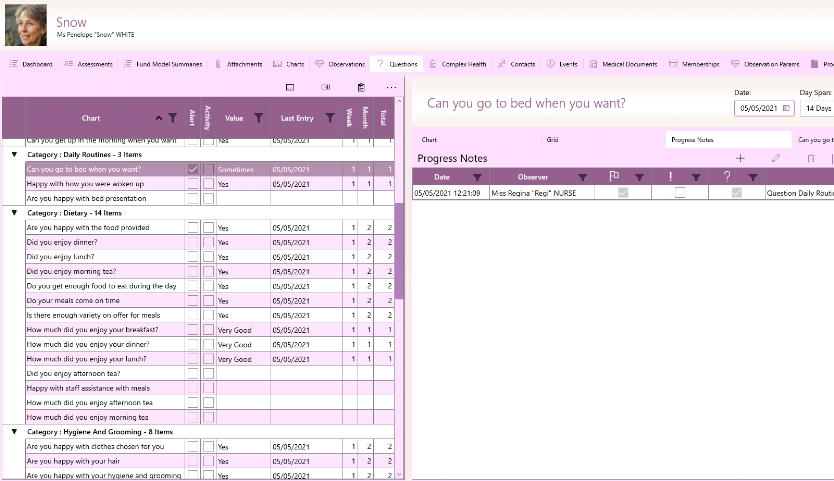Viewport: 834px width, 481px height.
Task: Toggle Activity checkbox for 'Happy with how you were woken up'
Action: pos(208,184)
